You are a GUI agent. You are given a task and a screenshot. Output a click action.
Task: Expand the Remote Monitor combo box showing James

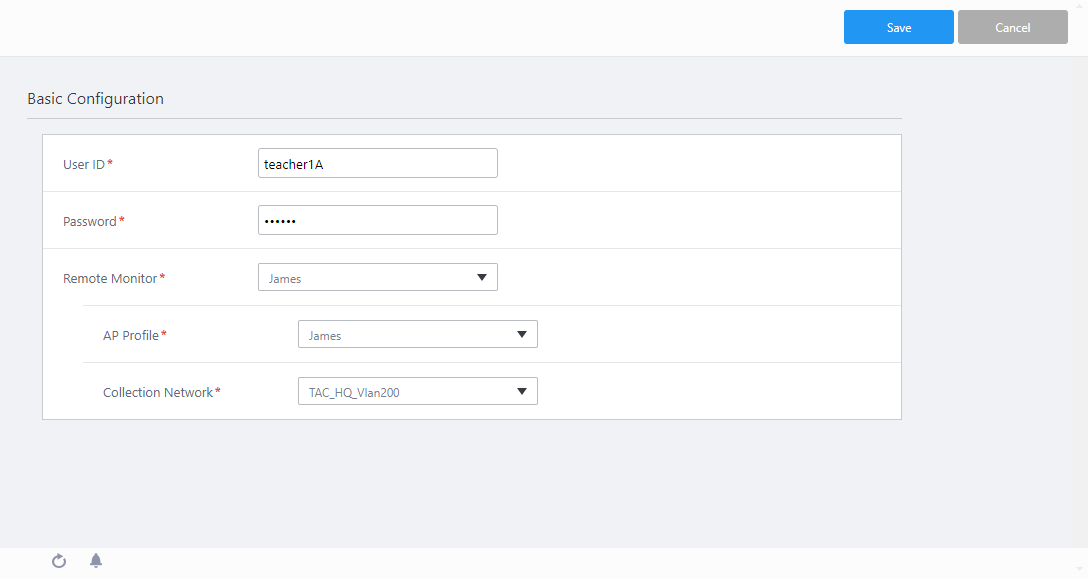point(365,277)
